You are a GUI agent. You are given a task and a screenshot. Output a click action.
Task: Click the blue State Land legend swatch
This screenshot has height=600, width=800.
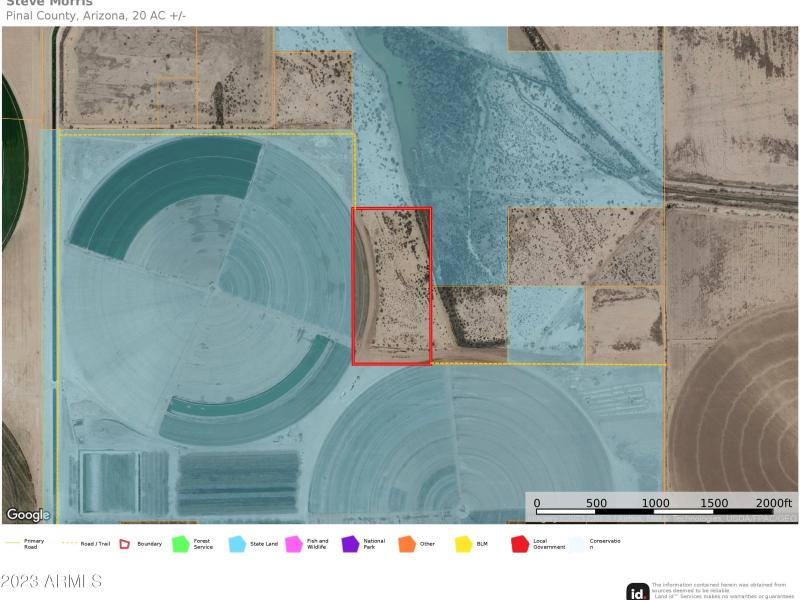[x=237, y=544]
